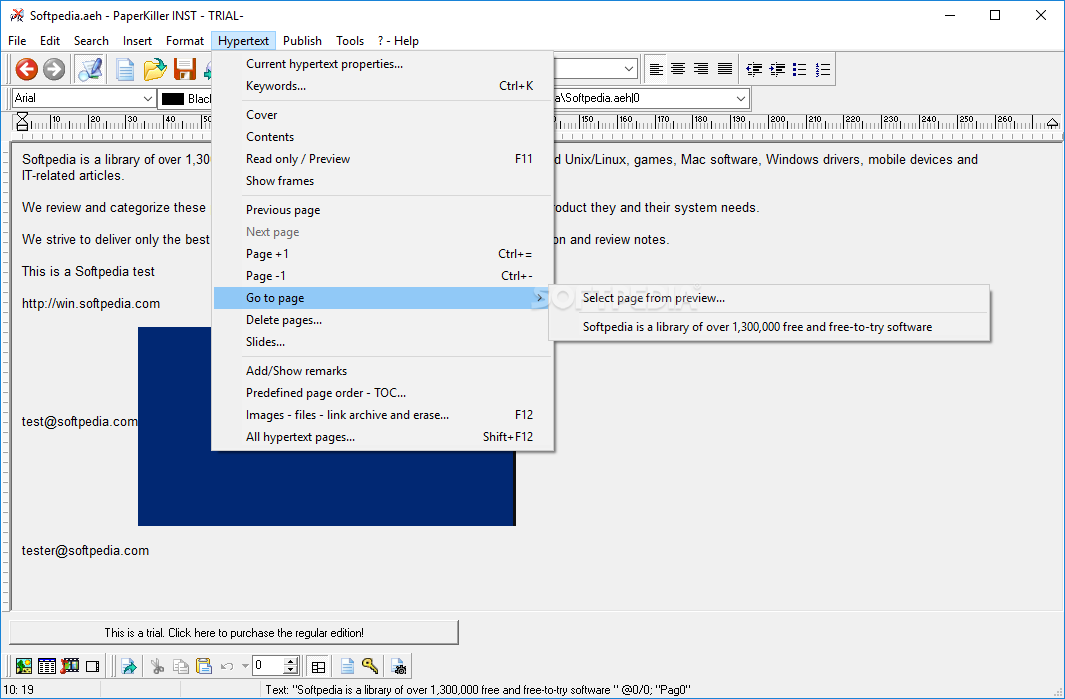This screenshot has height=699, width=1065.
Task: Choose Page -1
Action: click(383, 276)
